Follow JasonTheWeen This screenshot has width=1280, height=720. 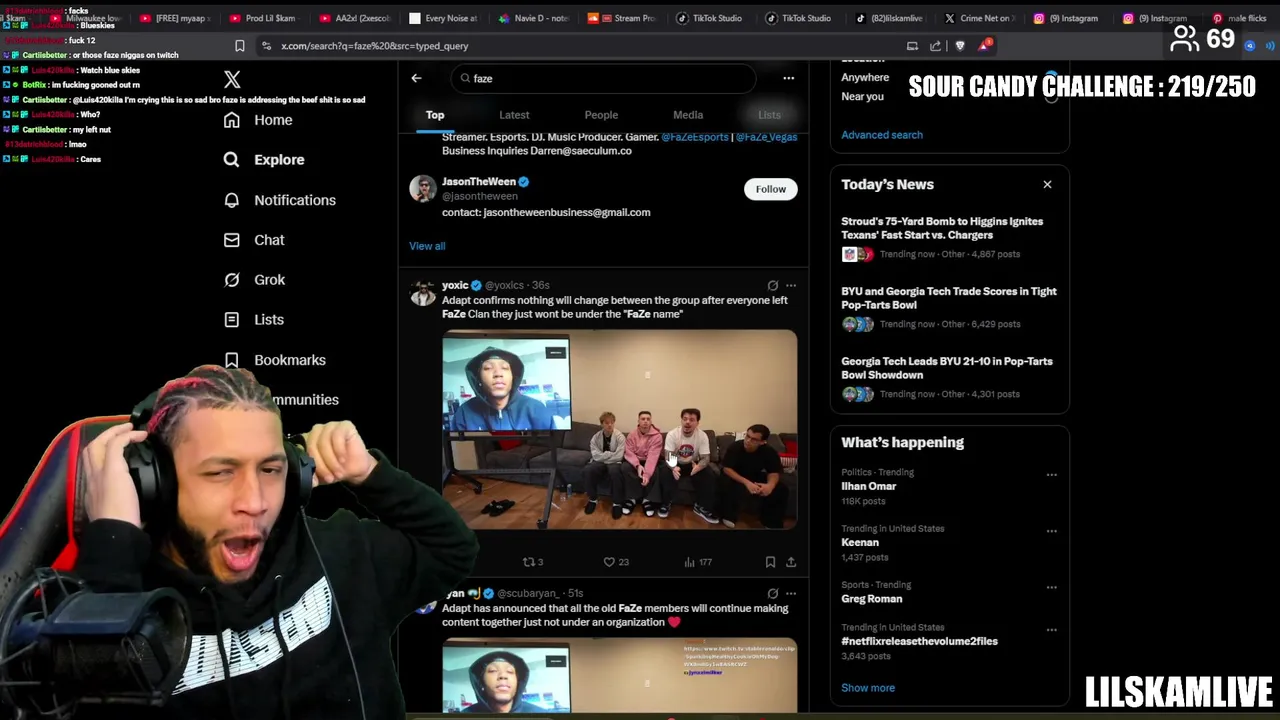770,189
